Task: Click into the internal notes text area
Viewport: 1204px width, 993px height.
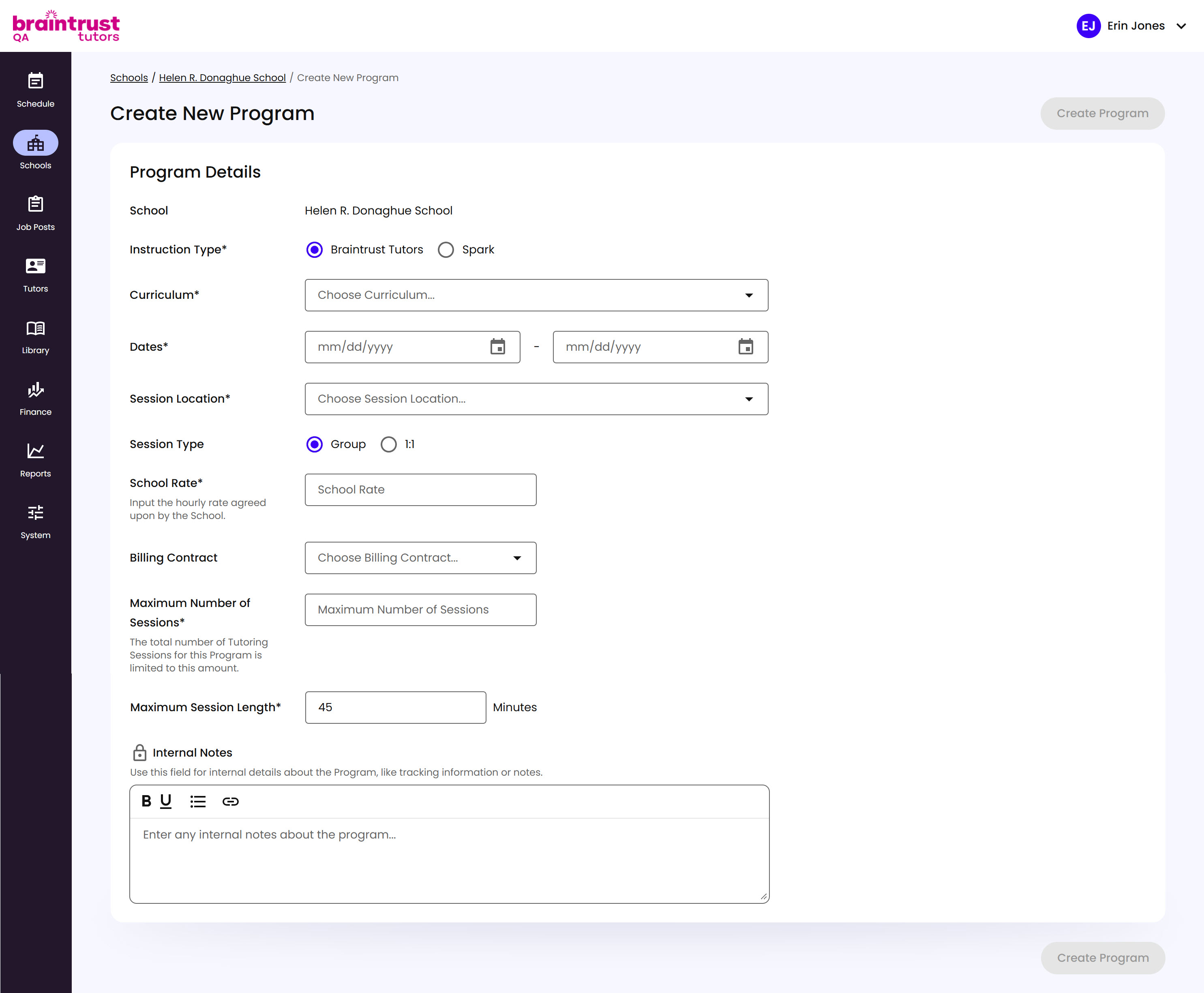Action: 450,860
